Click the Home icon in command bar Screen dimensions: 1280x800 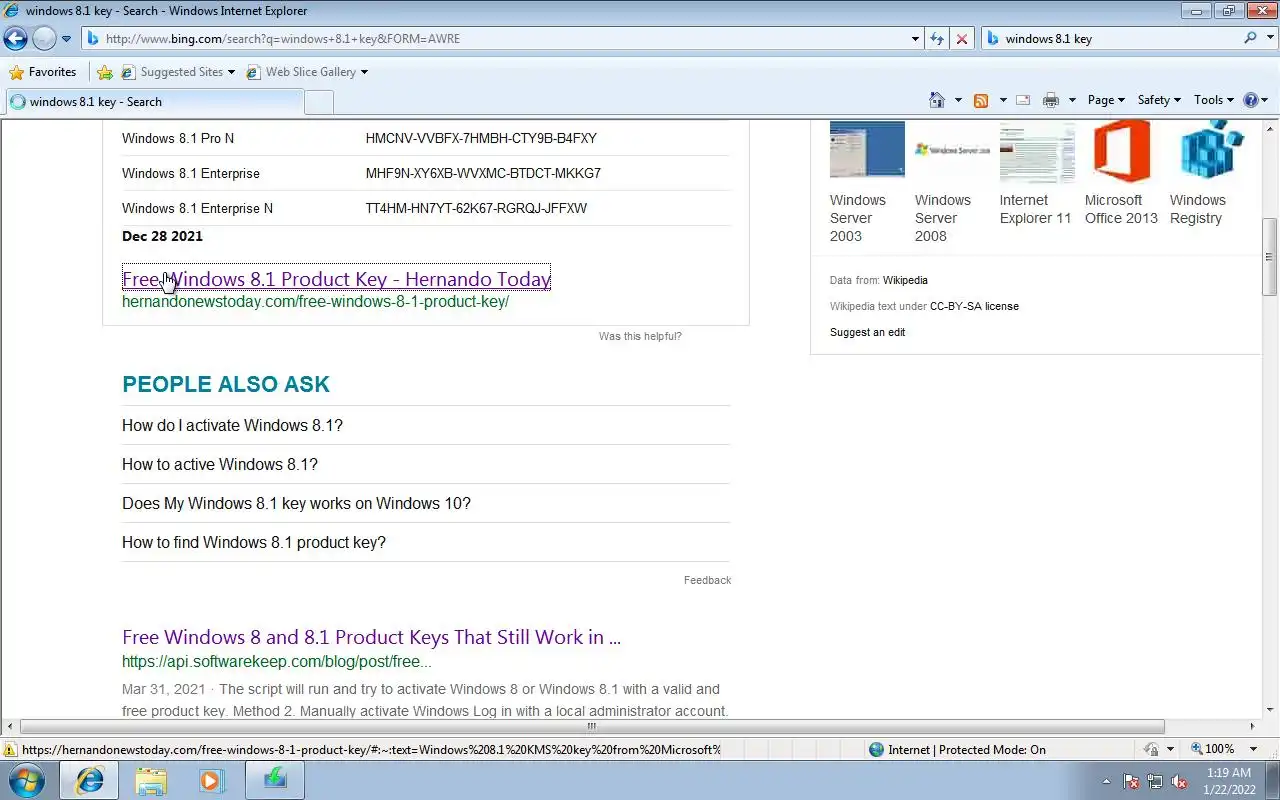[x=937, y=100]
